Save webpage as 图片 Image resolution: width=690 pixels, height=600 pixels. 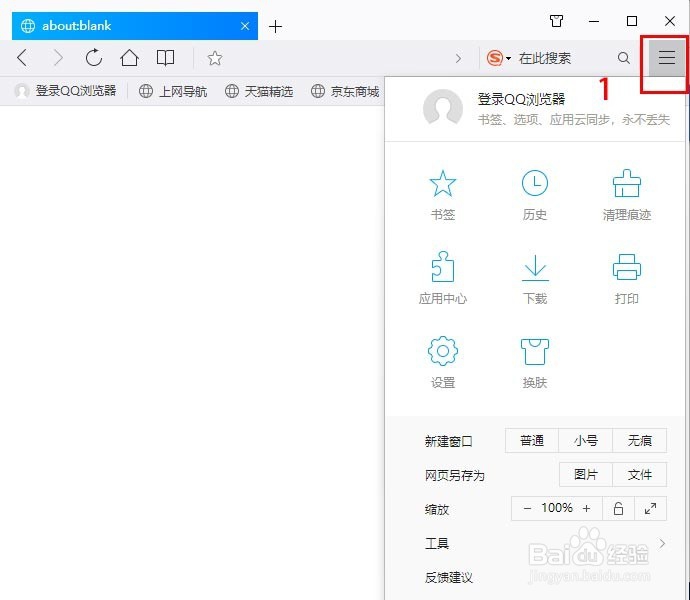pyautogui.click(x=586, y=474)
